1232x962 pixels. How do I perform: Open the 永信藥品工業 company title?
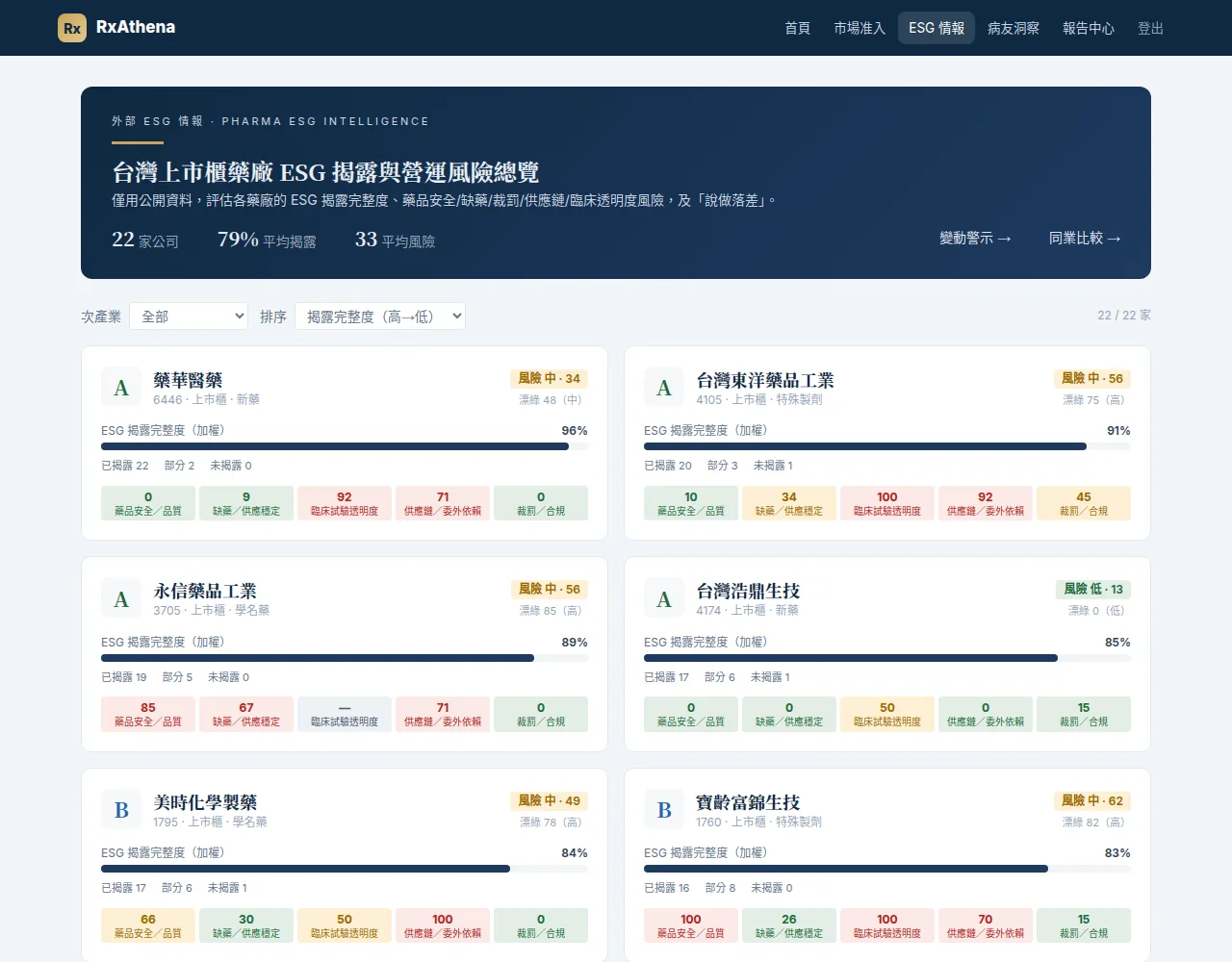pyautogui.click(x=205, y=591)
